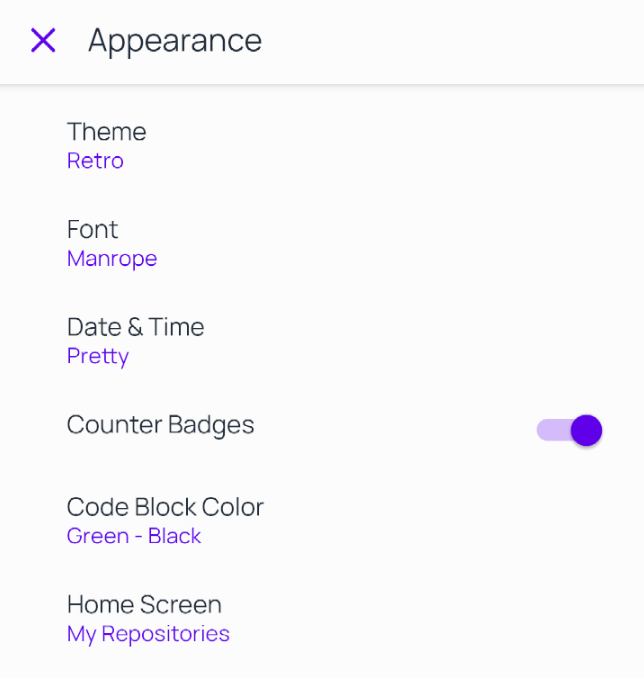Change the Font setting
The width and height of the screenshot is (644, 678).
(322, 243)
